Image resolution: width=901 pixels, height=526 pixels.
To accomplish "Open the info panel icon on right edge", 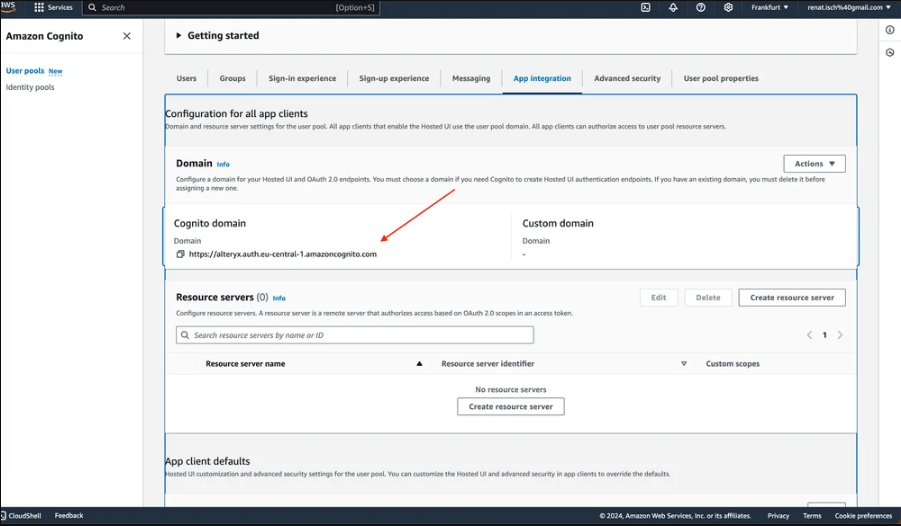I will point(890,30).
